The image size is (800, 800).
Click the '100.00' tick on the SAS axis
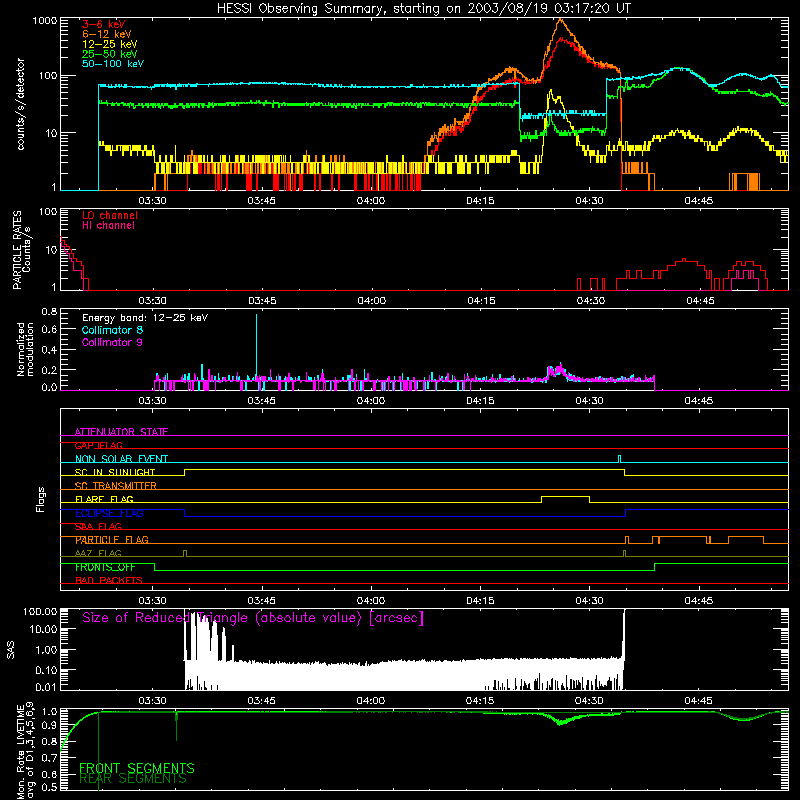tap(40, 611)
